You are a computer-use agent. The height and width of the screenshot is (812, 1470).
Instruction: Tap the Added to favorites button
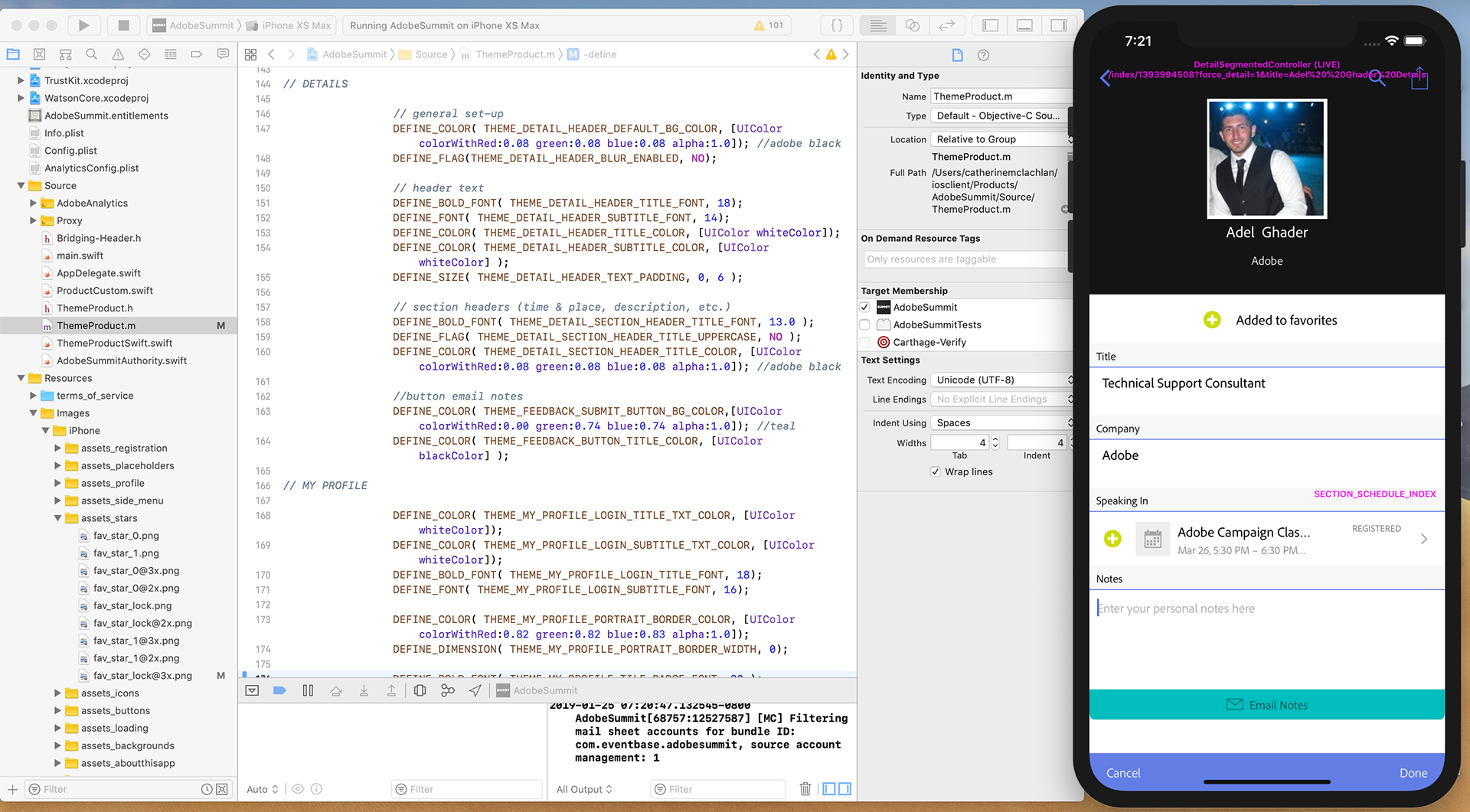(1269, 320)
